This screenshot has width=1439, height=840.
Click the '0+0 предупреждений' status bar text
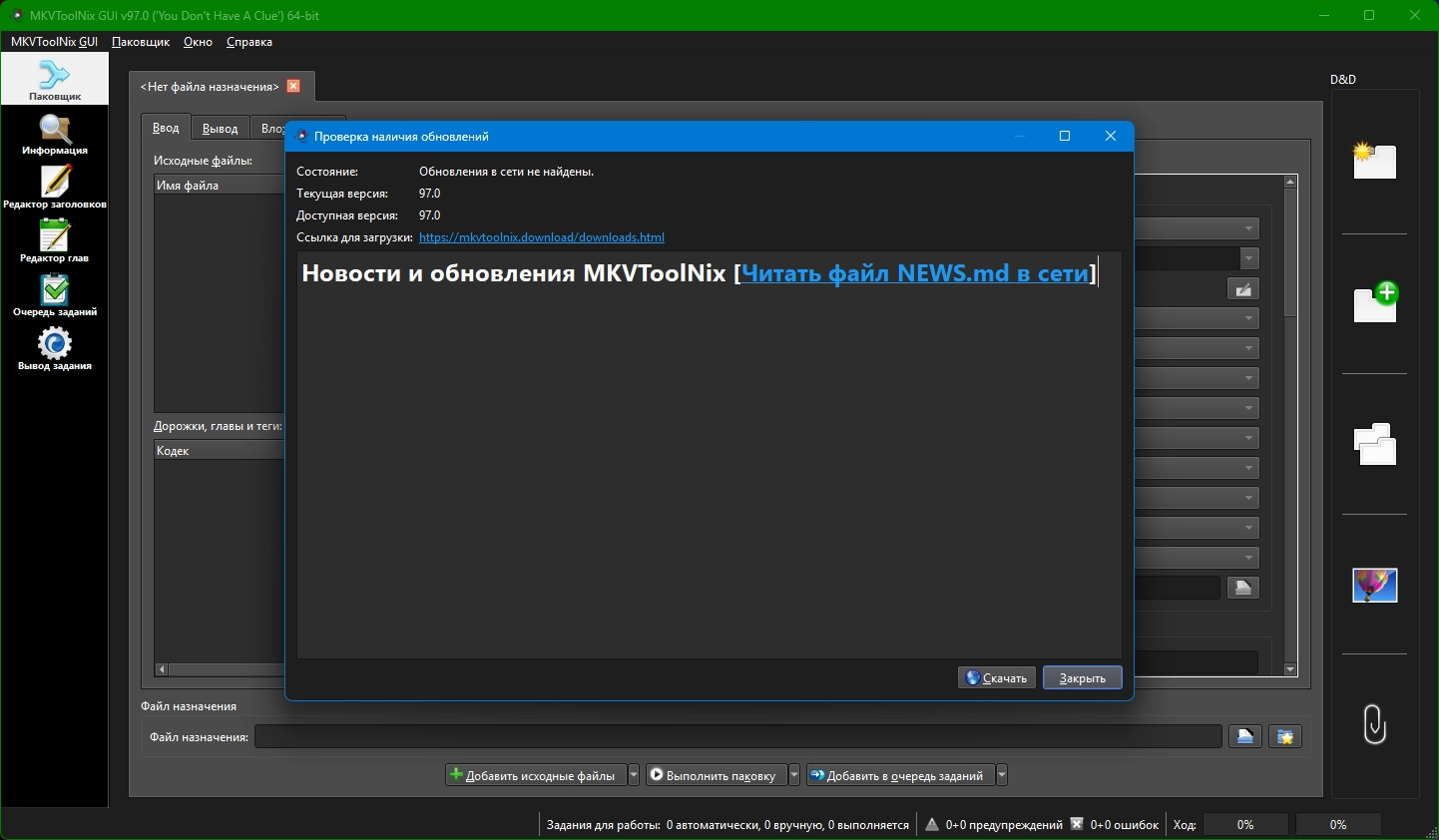pyautogui.click(x=1004, y=825)
